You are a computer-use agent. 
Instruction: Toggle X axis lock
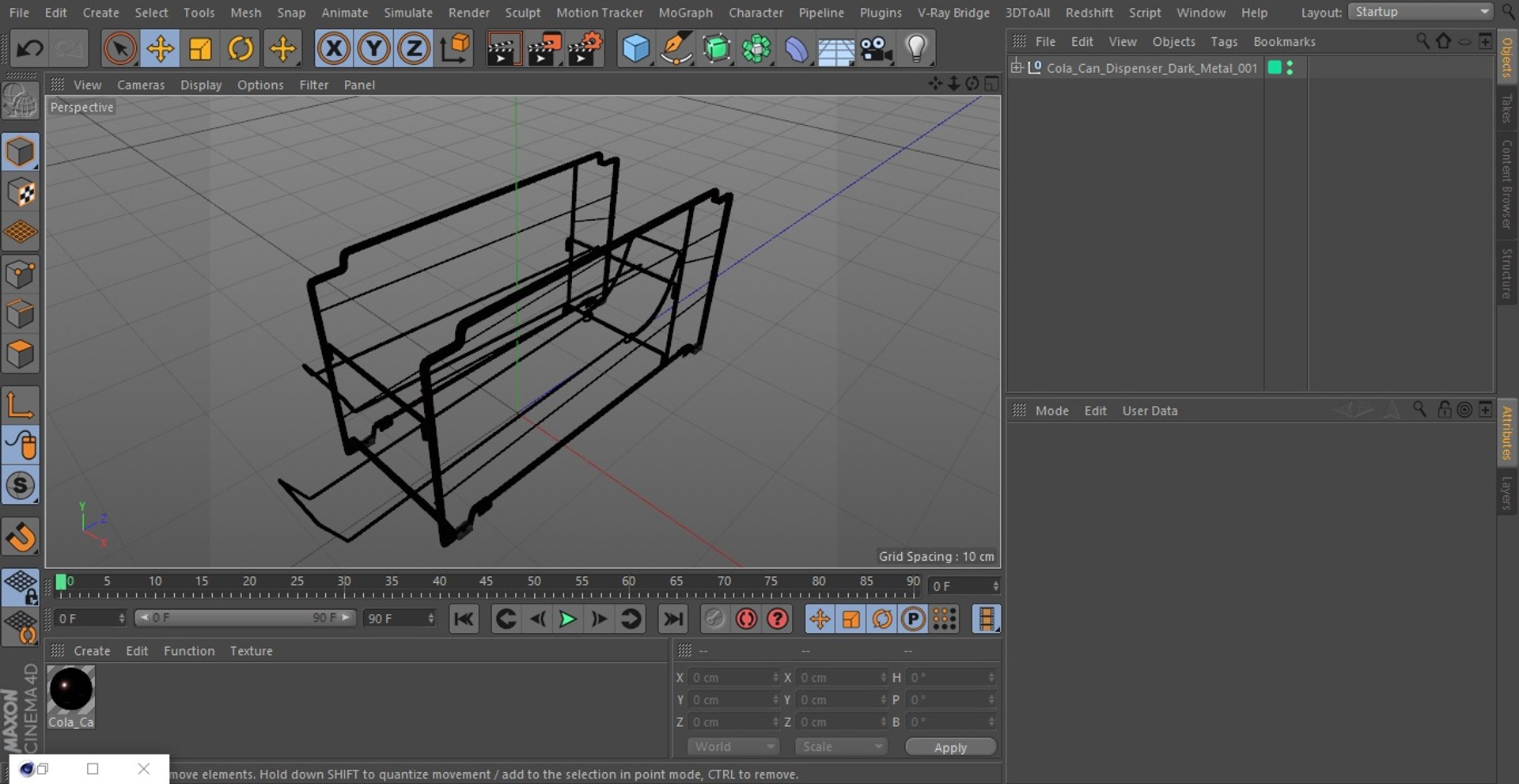click(x=334, y=49)
